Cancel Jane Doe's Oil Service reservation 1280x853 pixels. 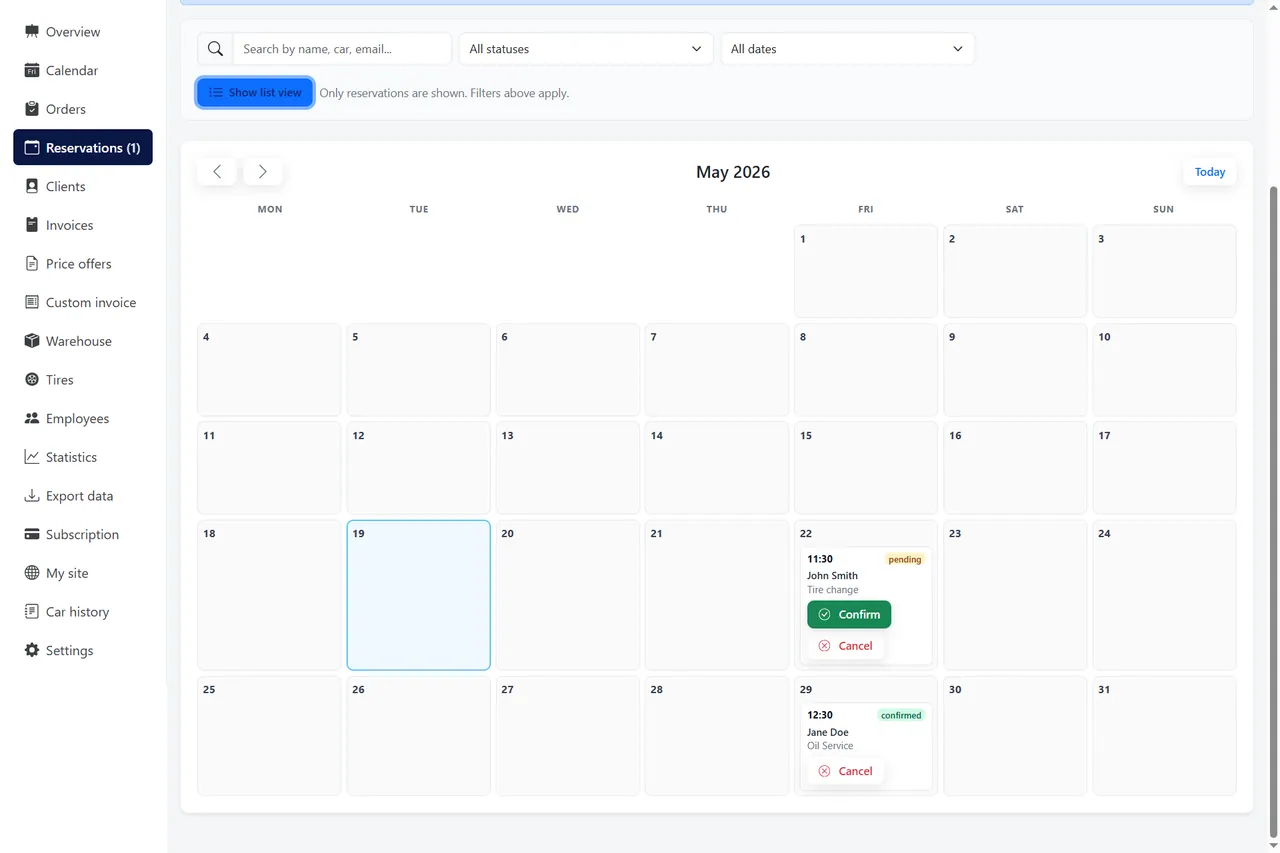point(846,771)
